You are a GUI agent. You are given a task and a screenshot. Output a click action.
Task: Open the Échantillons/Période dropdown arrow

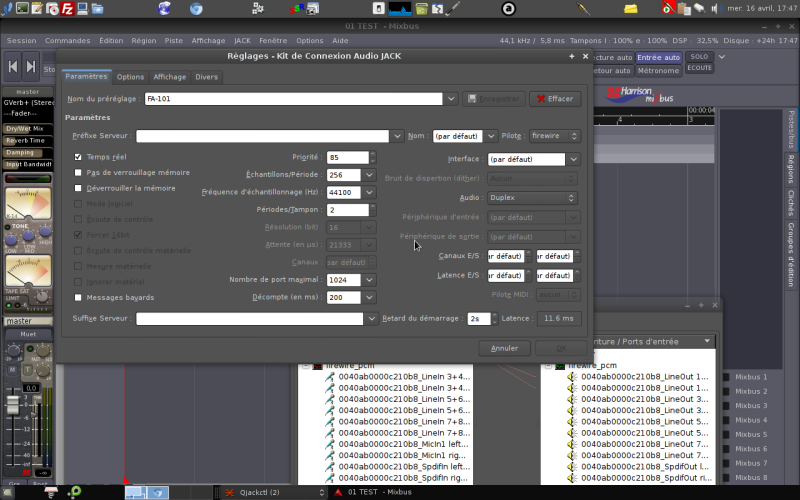coord(371,175)
